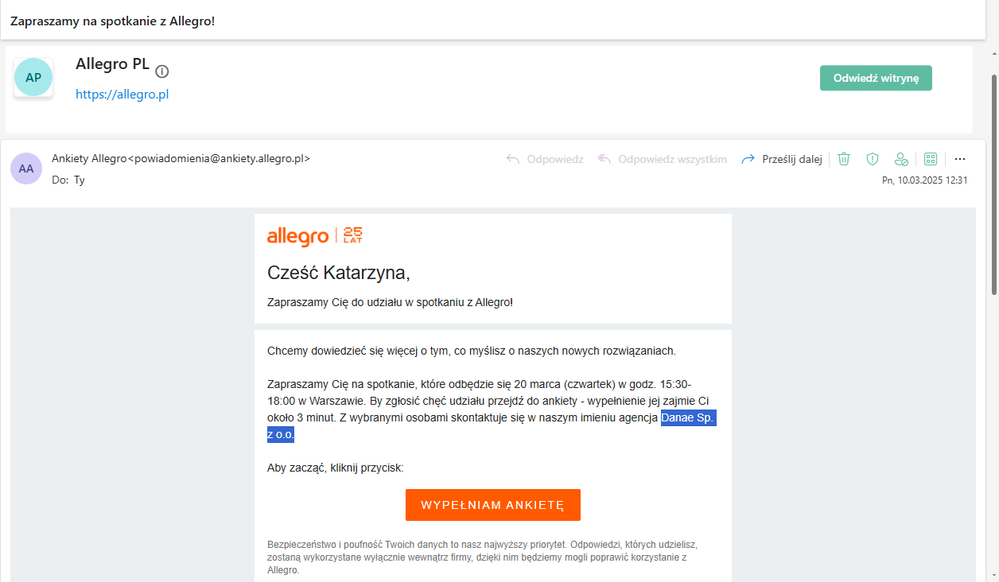Delete the email with the trash icon
This screenshot has width=999, height=582.
[844, 159]
